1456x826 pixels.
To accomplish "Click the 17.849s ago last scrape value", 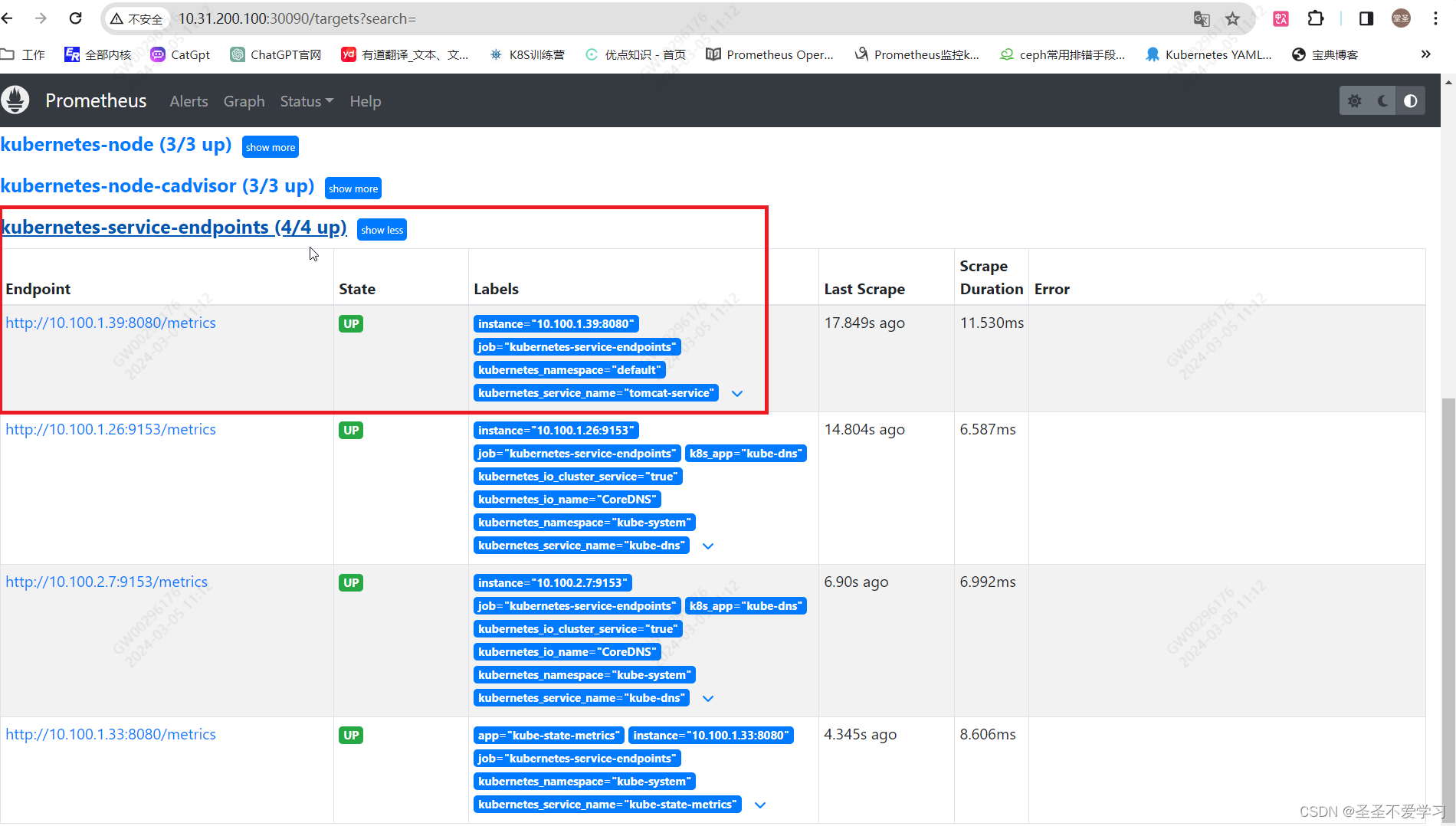I will [x=864, y=323].
